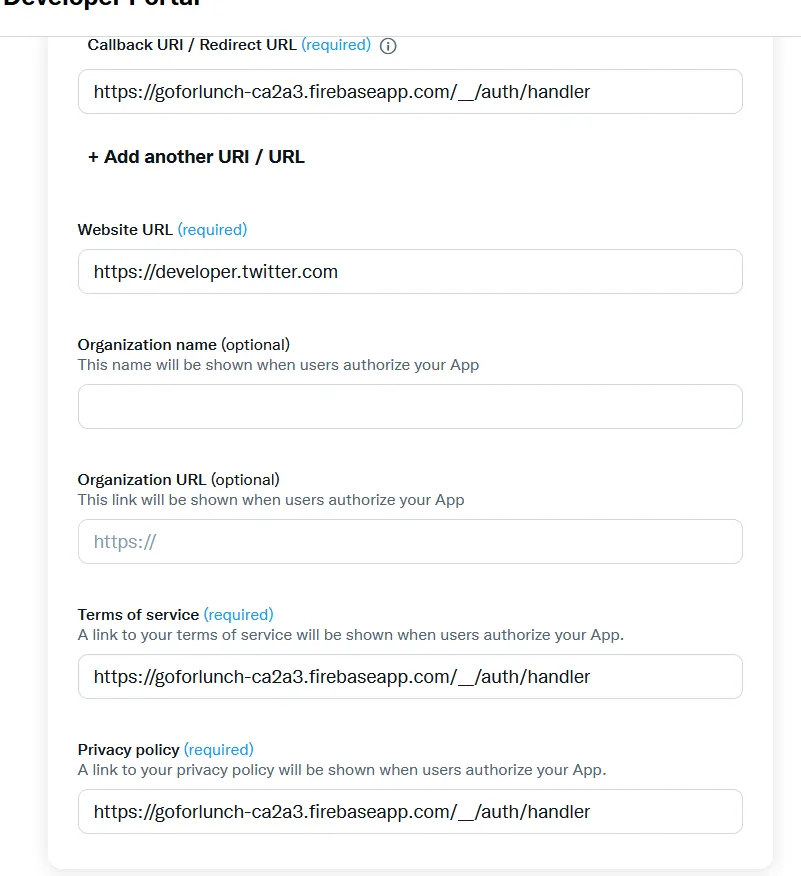Click the (required) tag beside Terms of service

238,615
